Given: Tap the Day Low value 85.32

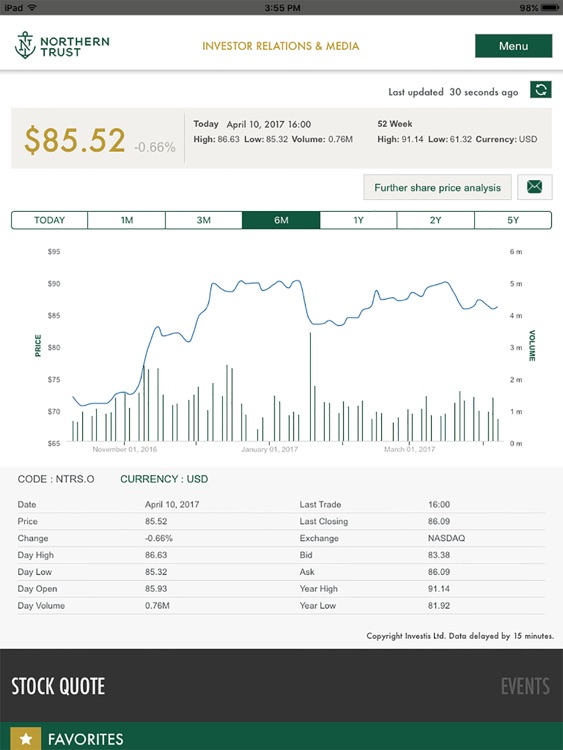Looking at the screenshot, I should click(156, 572).
